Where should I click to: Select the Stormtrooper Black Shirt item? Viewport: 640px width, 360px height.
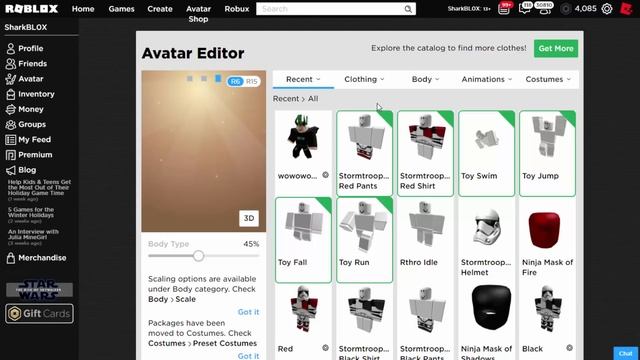tap(364, 322)
